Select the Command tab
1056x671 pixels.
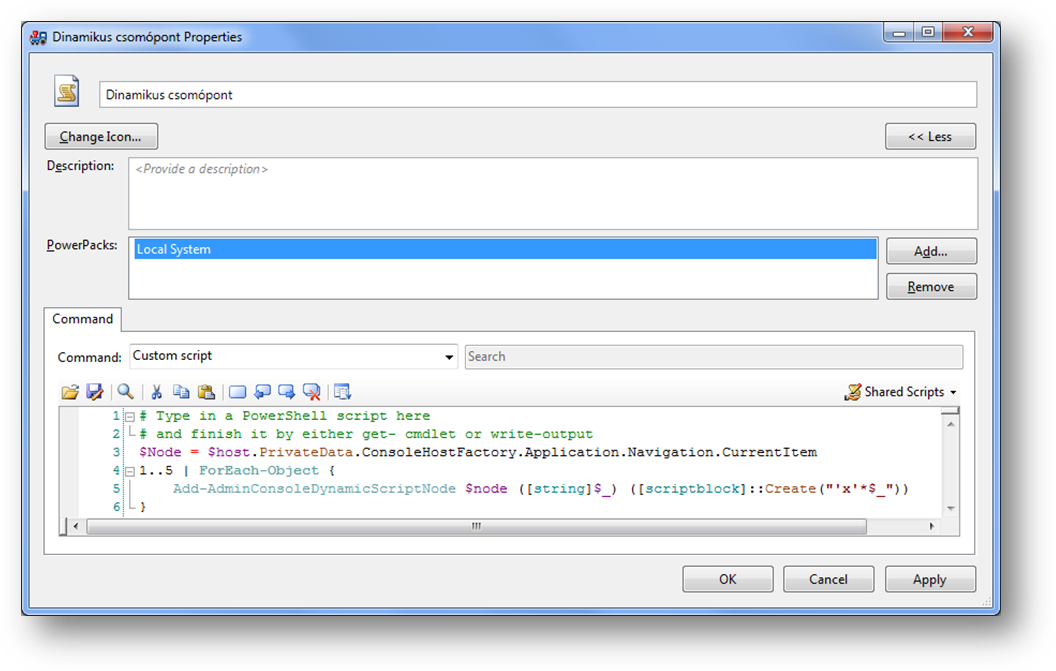[x=83, y=319]
